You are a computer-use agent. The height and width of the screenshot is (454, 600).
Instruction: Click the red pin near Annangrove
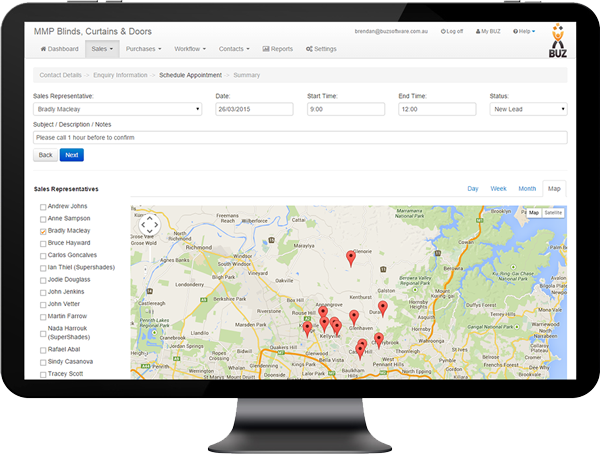click(x=323, y=311)
